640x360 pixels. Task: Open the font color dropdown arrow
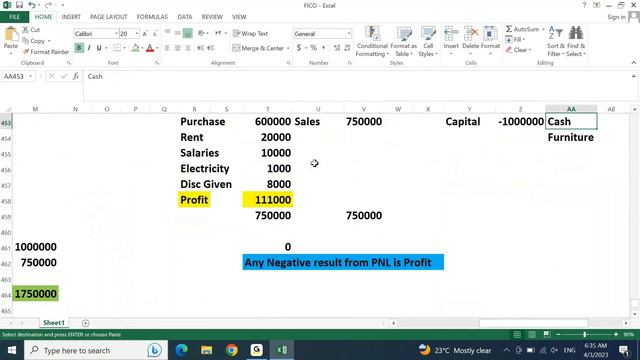click(x=157, y=48)
